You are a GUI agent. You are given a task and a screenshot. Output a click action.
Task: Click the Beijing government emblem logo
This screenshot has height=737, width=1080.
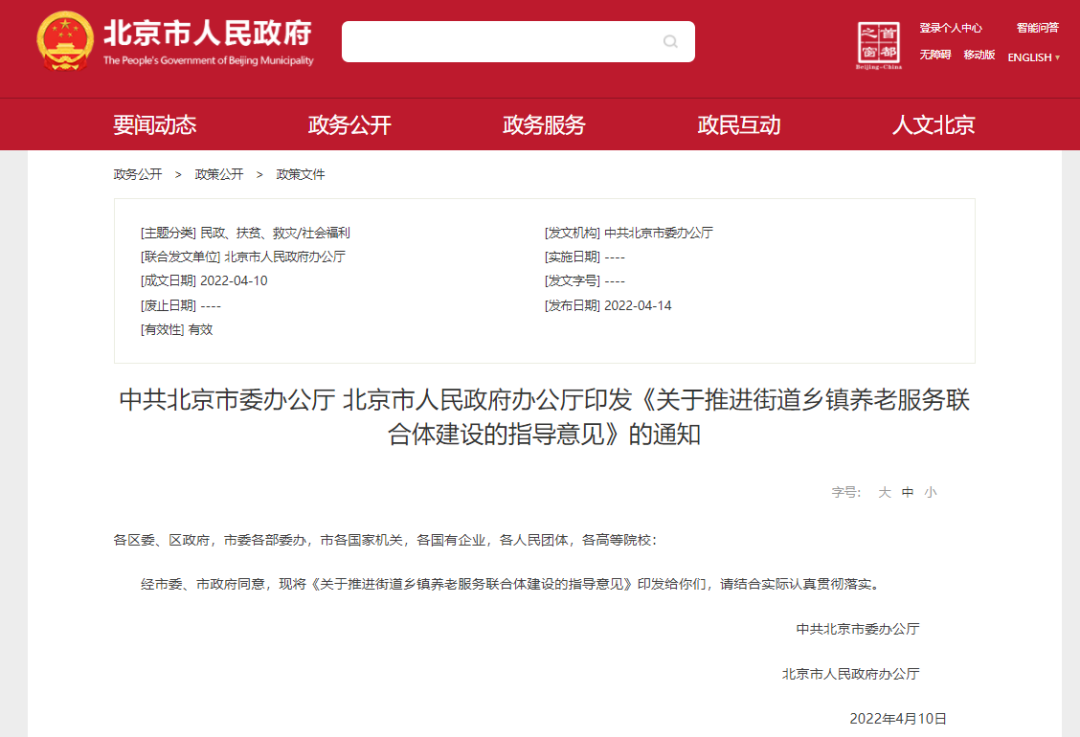click(x=65, y=41)
